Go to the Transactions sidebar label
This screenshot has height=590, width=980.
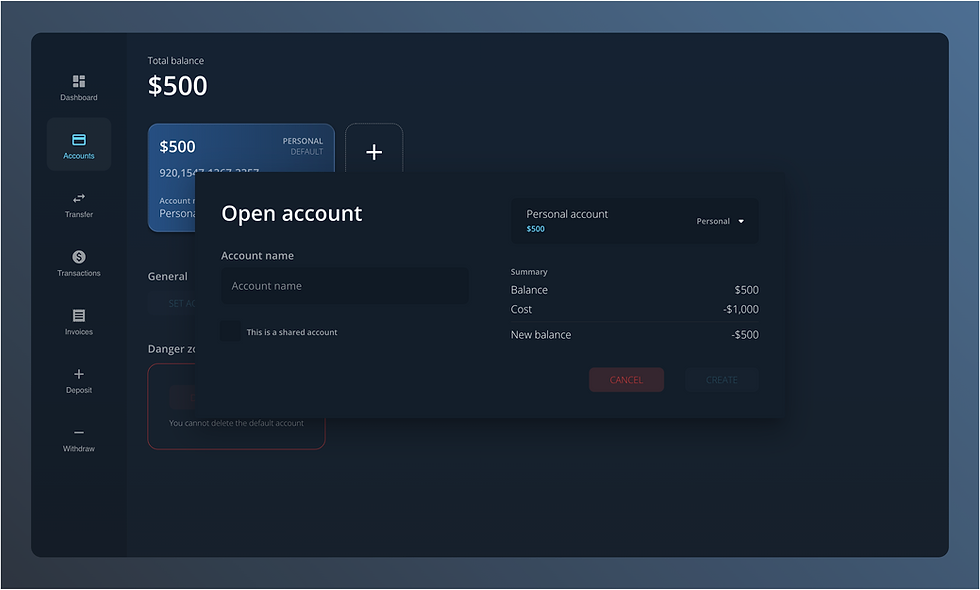[x=79, y=273]
